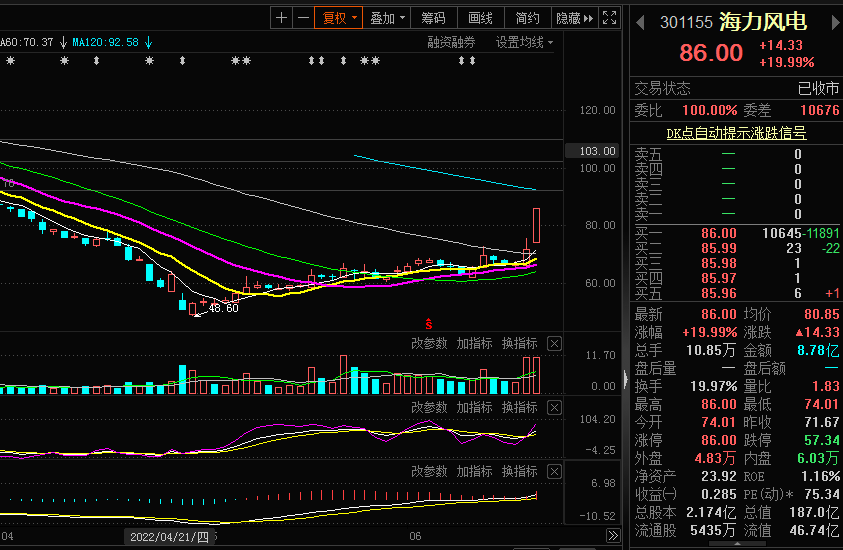Image resolution: width=843 pixels, height=550 pixels.
Task: Go to previous stock arrow
Action: [640, 23]
